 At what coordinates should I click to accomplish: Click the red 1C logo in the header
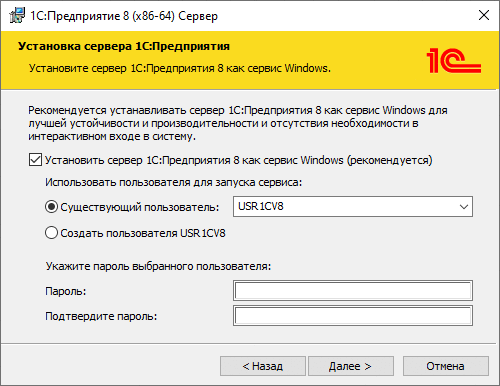[454, 61]
